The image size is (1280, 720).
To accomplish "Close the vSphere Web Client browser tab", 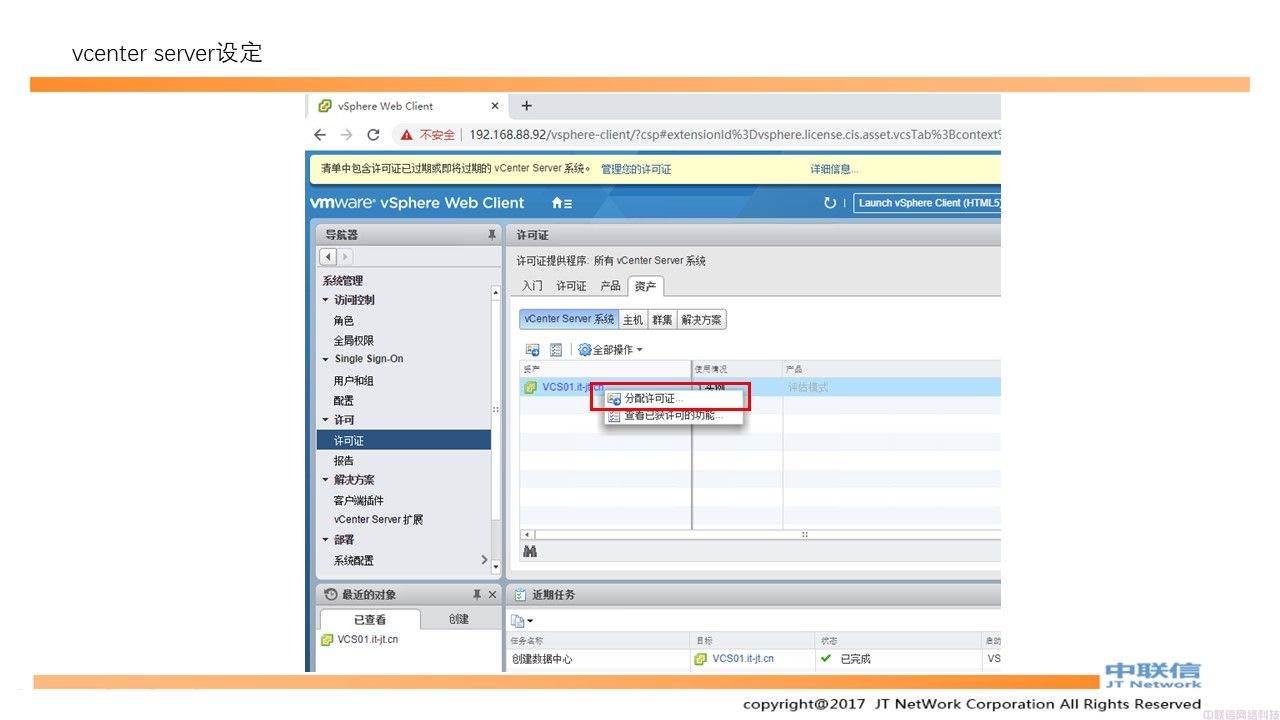I will click(494, 106).
